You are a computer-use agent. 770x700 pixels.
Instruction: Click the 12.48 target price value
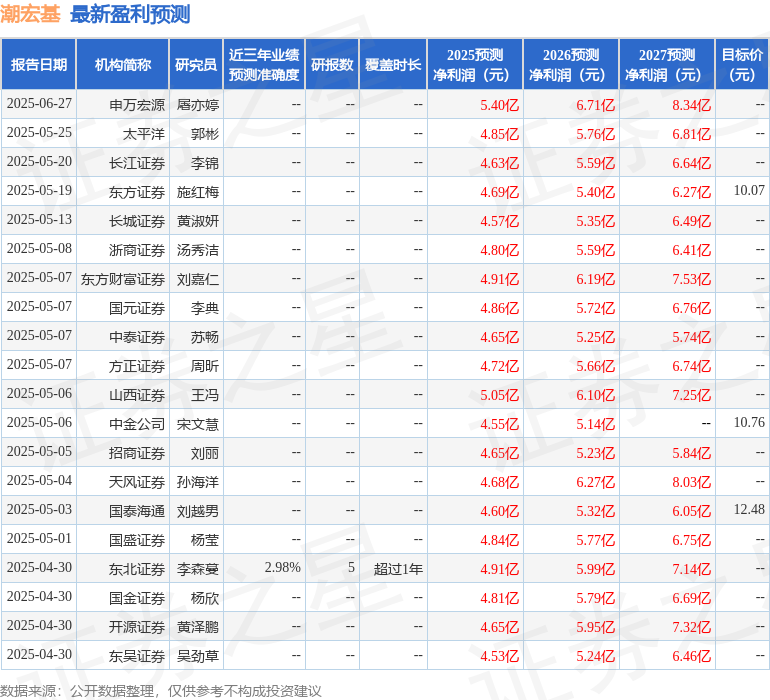749,509
